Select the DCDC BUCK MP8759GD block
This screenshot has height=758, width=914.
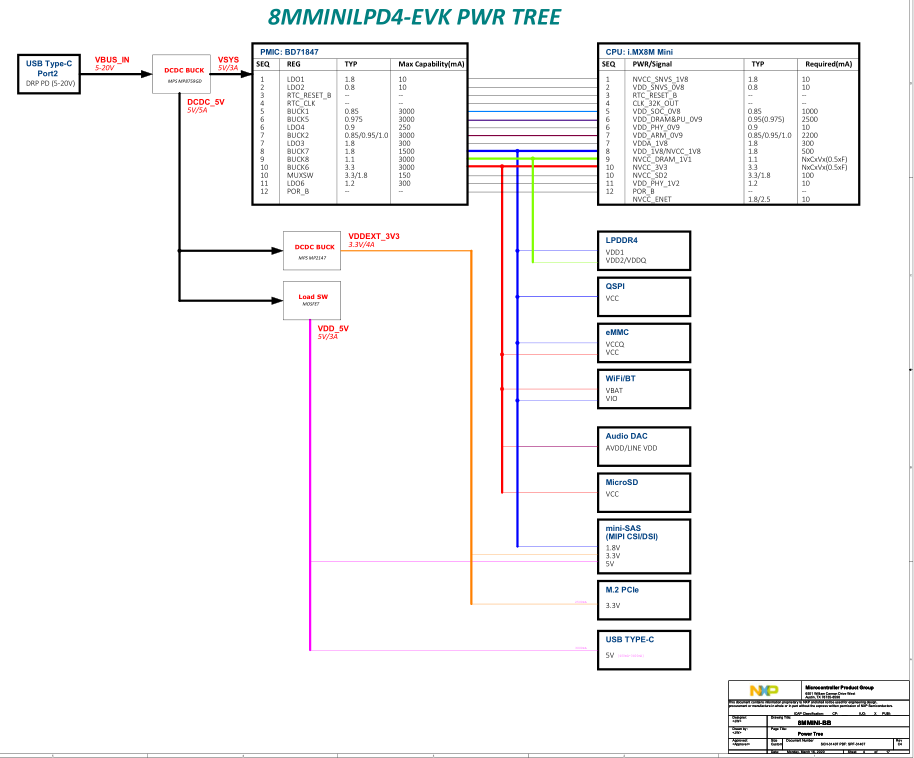pyautogui.click(x=182, y=74)
